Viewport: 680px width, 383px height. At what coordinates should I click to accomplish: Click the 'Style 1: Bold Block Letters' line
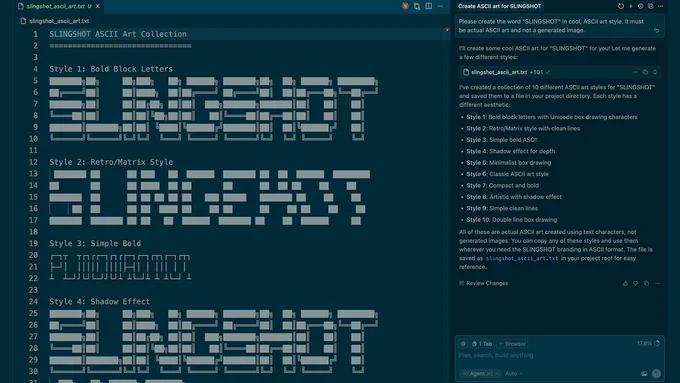111,69
